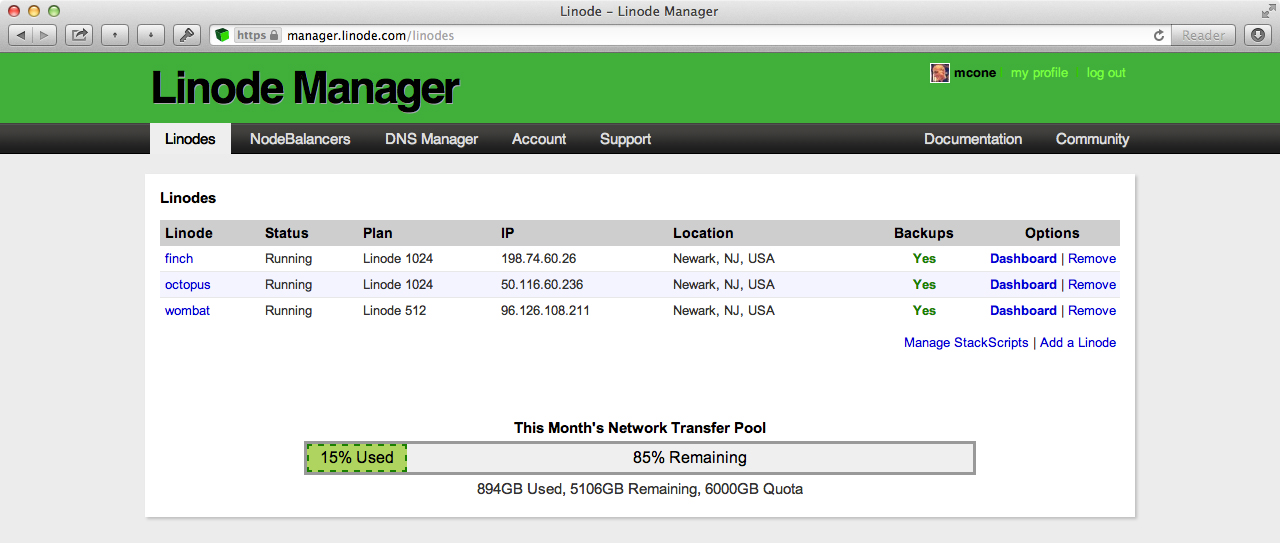
Task: Click the my profile link
Action: pos(1039,73)
